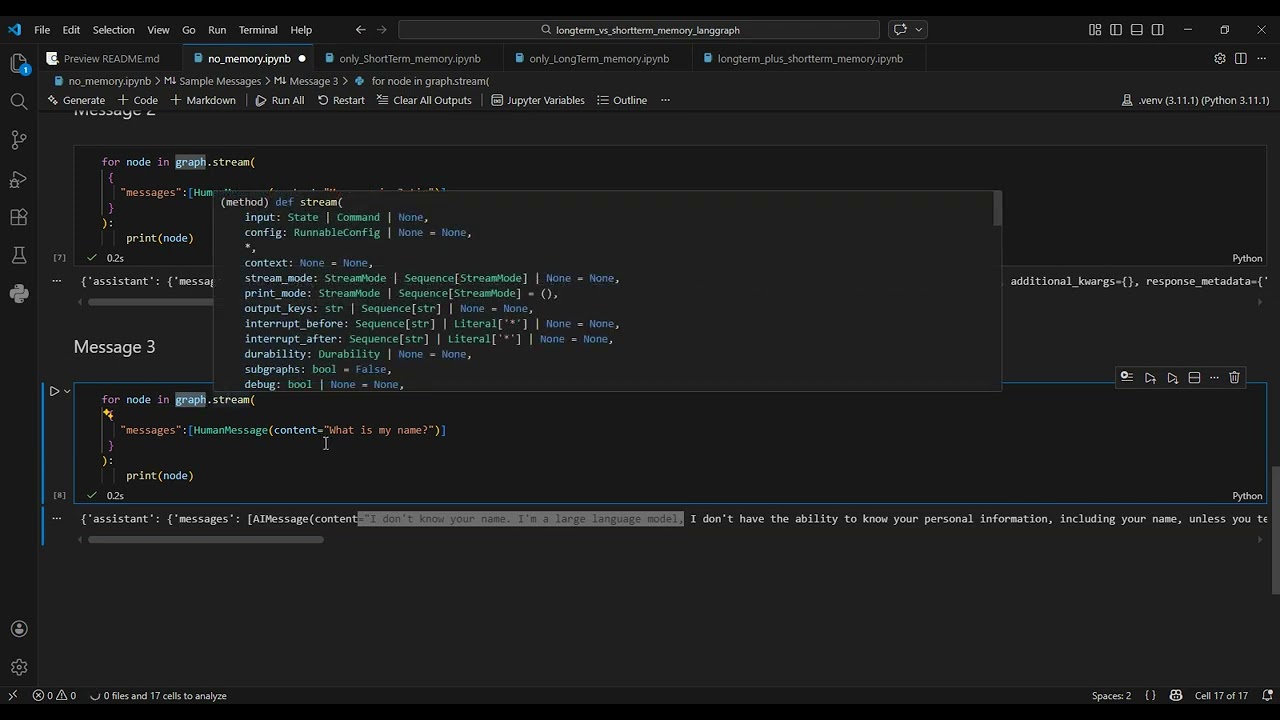1280x720 pixels.
Task: Click Clear All Outputs
Action: pyautogui.click(x=424, y=100)
